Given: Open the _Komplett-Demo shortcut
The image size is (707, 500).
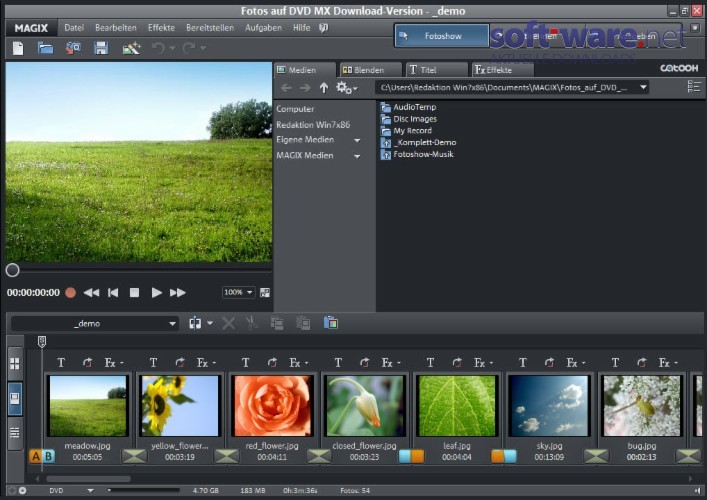Looking at the screenshot, I should 418,142.
